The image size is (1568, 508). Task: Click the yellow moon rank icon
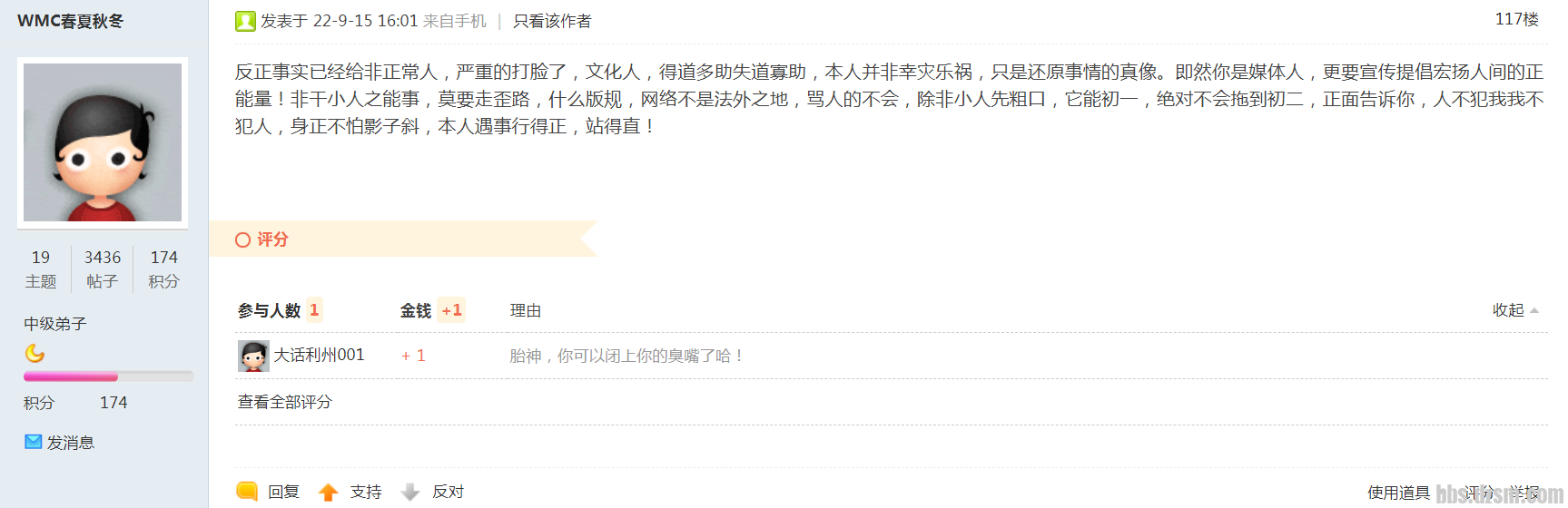click(x=35, y=353)
